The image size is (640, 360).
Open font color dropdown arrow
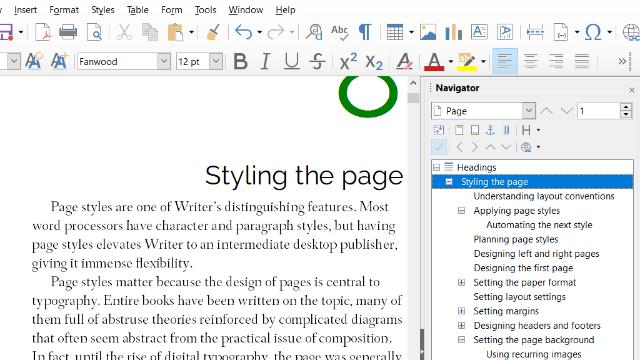(x=451, y=62)
